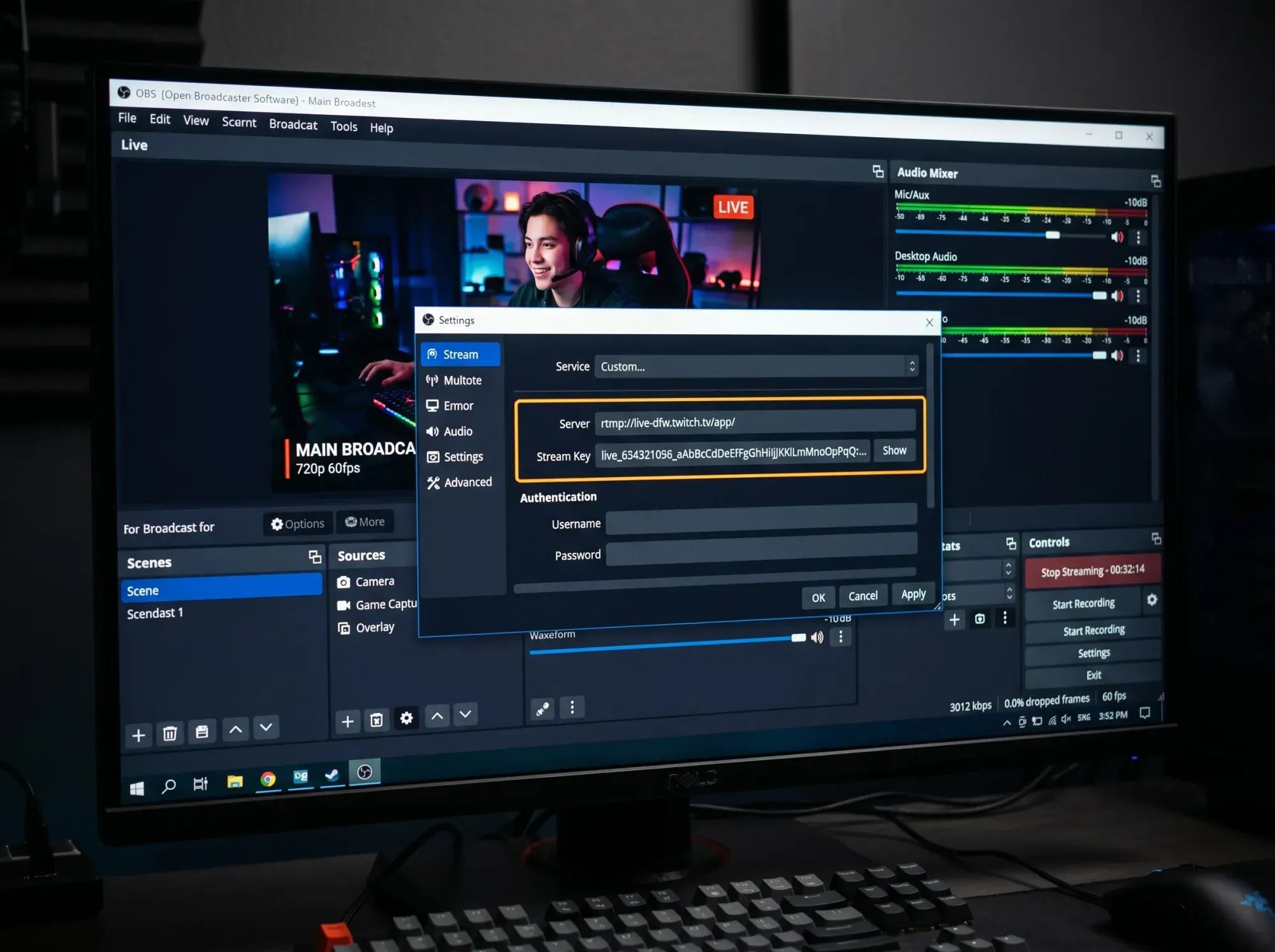This screenshot has height=952, width=1275.
Task: Click Show next to Stream Key
Action: (894, 451)
